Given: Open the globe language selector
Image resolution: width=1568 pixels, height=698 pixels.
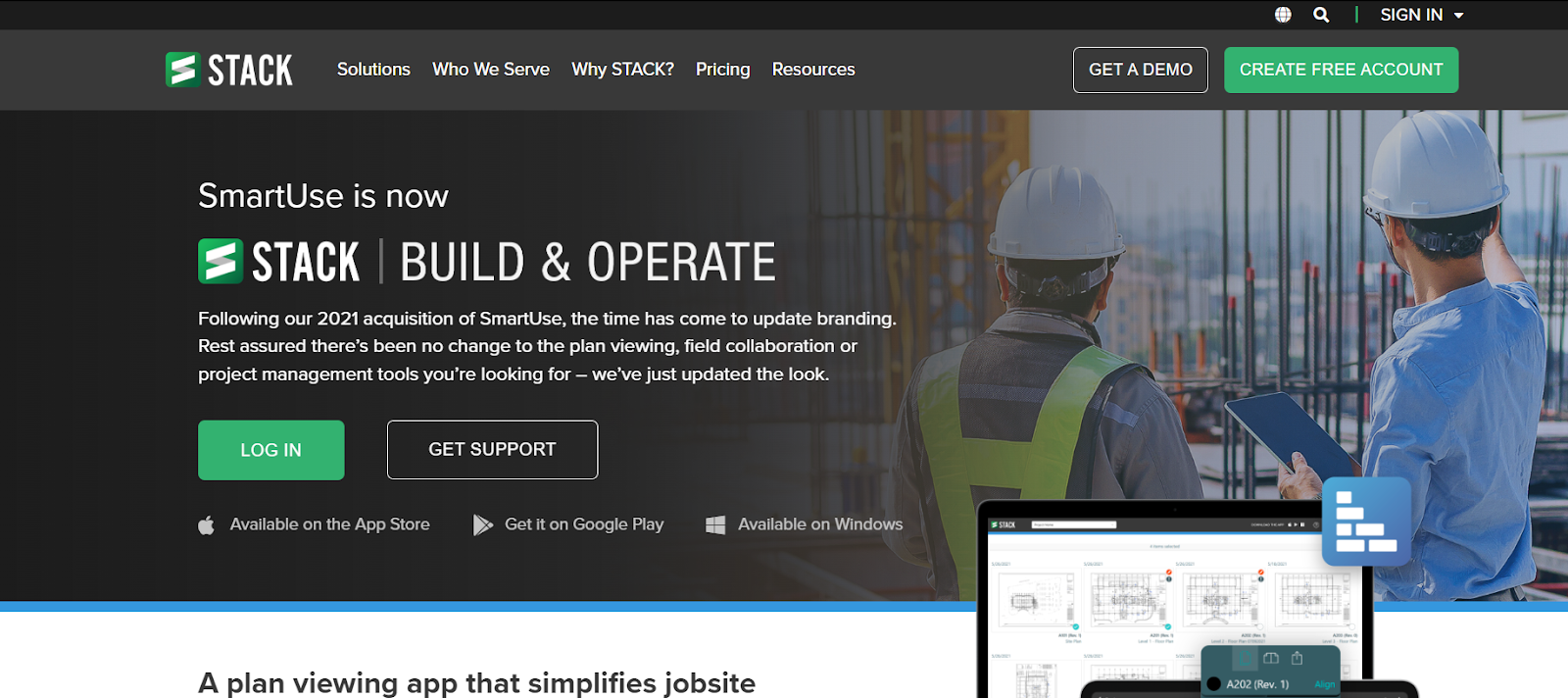Looking at the screenshot, I should pos(1283,15).
